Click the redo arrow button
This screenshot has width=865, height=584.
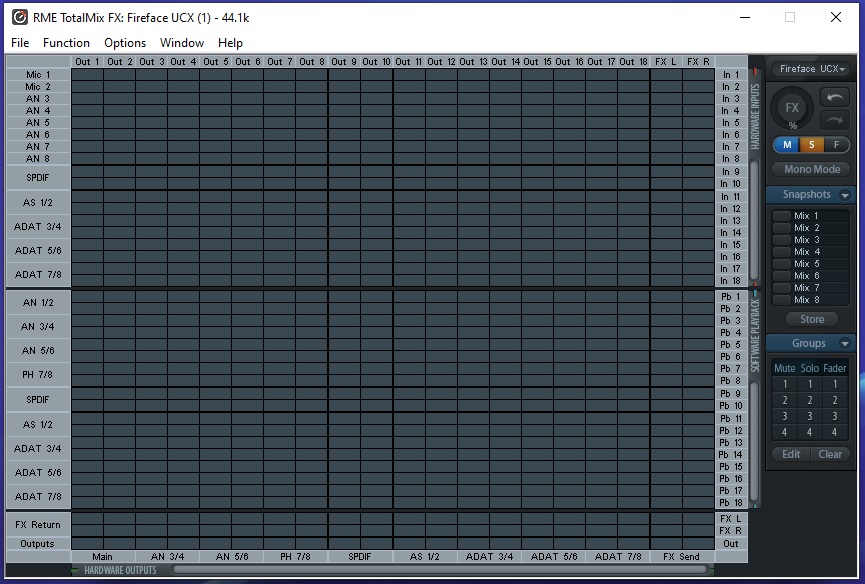pos(835,120)
